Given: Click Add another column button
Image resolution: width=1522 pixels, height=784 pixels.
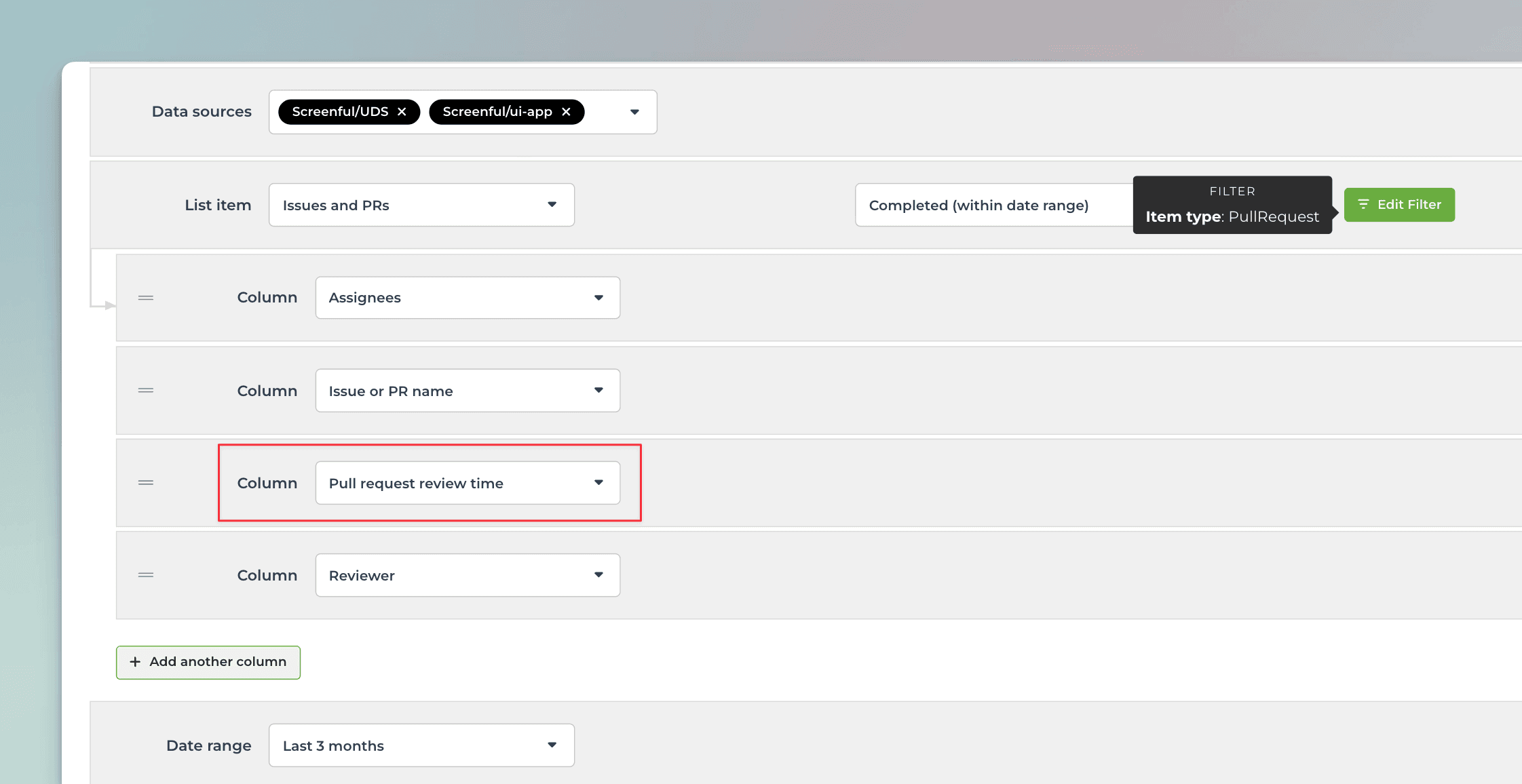Looking at the screenshot, I should 208,662.
